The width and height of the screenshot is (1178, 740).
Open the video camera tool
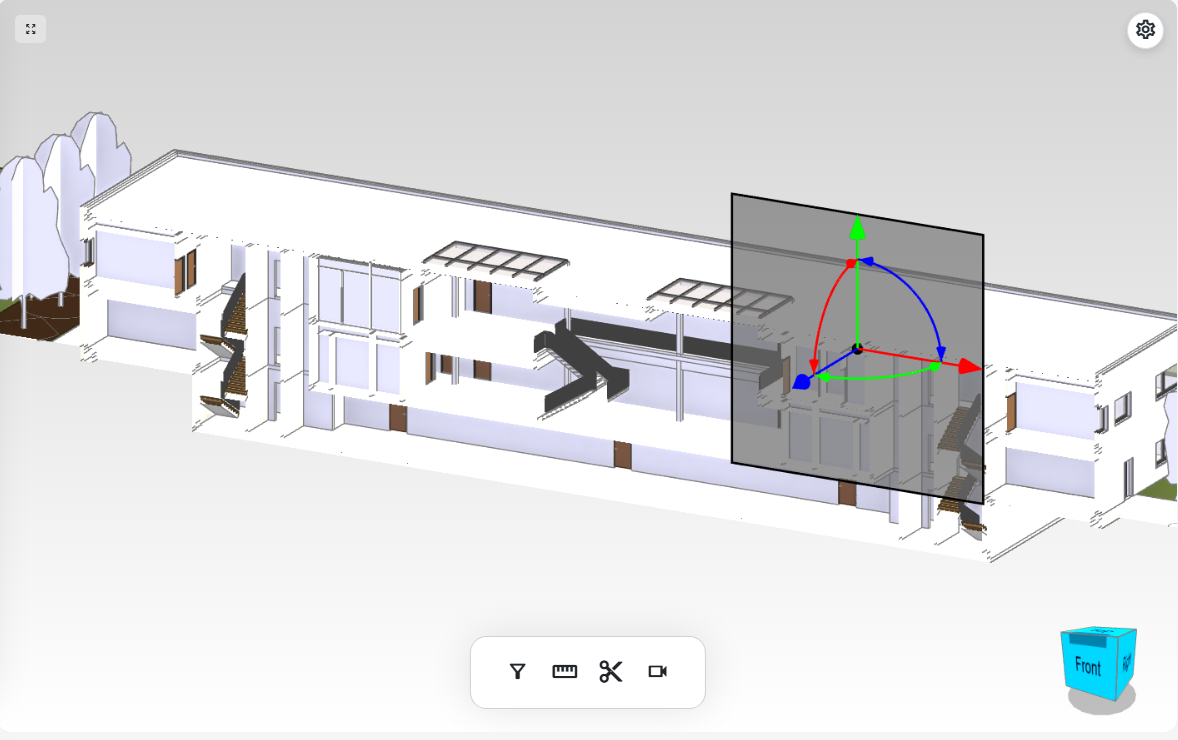pyautogui.click(x=657, y=672)
